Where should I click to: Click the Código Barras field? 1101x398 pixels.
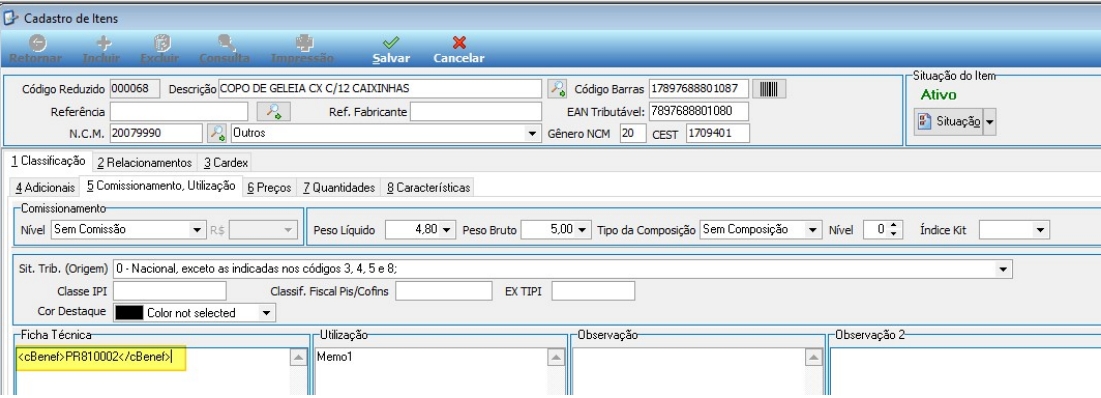(699, 88)
